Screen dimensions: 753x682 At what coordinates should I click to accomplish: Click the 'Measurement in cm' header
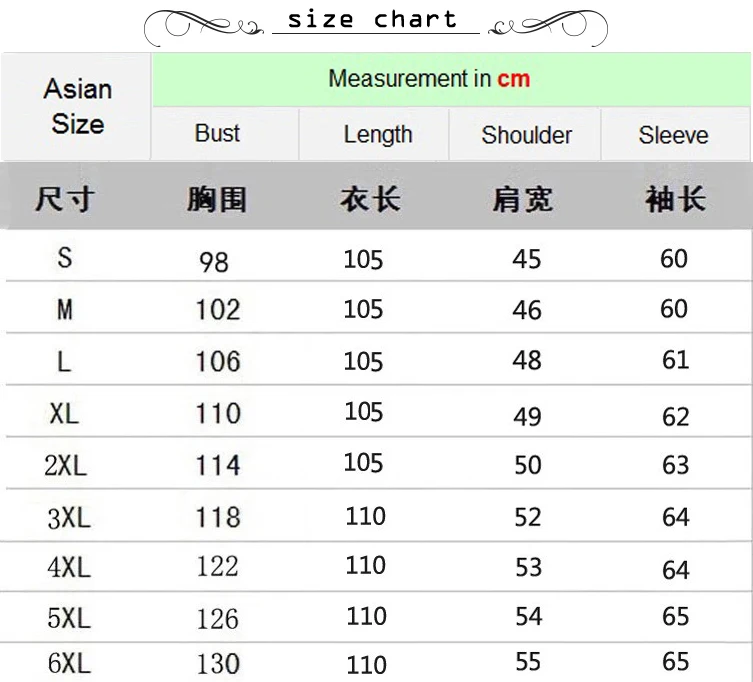pyautogui.click(x=429, y=79)
